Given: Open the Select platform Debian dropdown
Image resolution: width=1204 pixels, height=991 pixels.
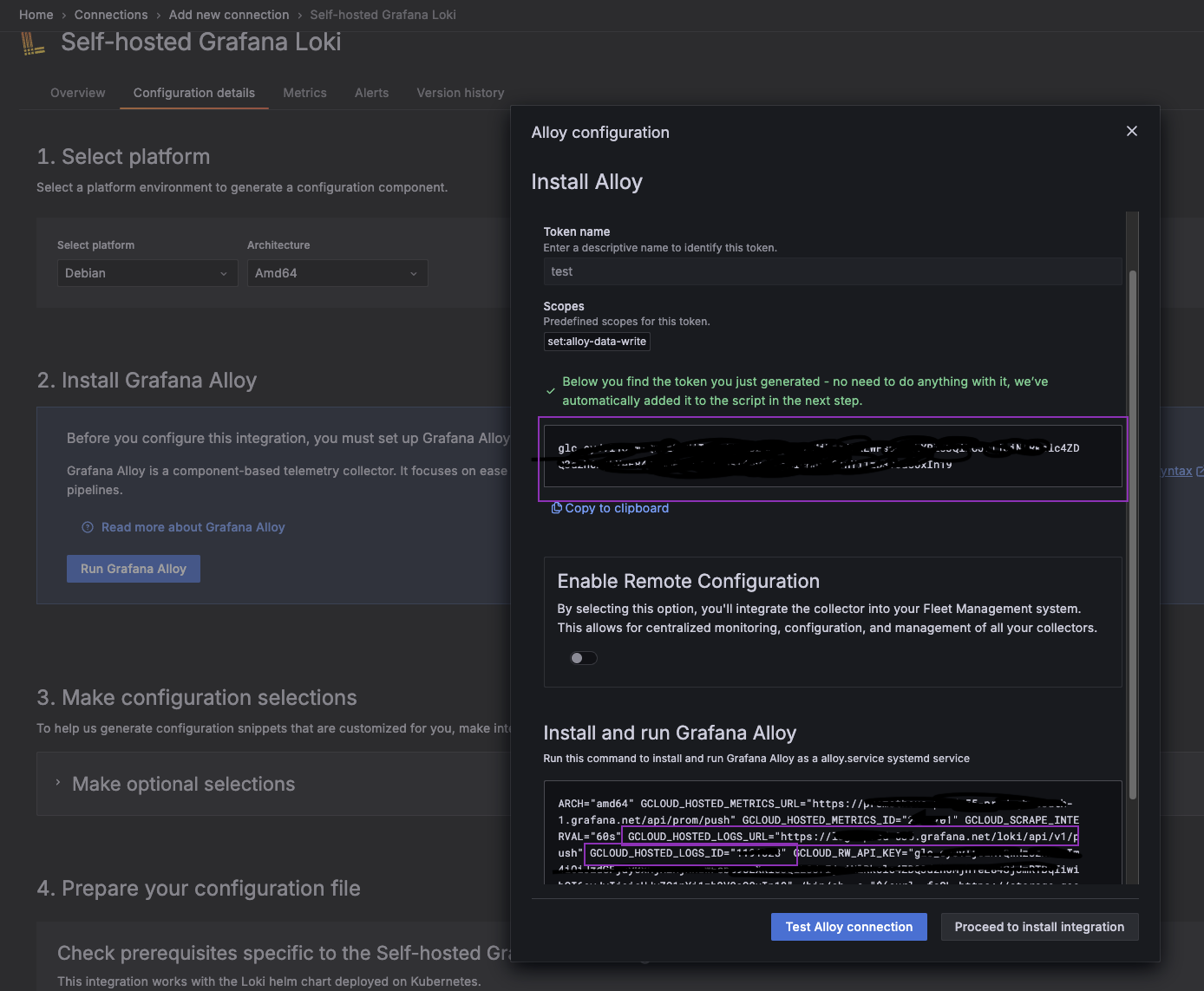Looking at the screenshot, I should (x=147, y=273).
